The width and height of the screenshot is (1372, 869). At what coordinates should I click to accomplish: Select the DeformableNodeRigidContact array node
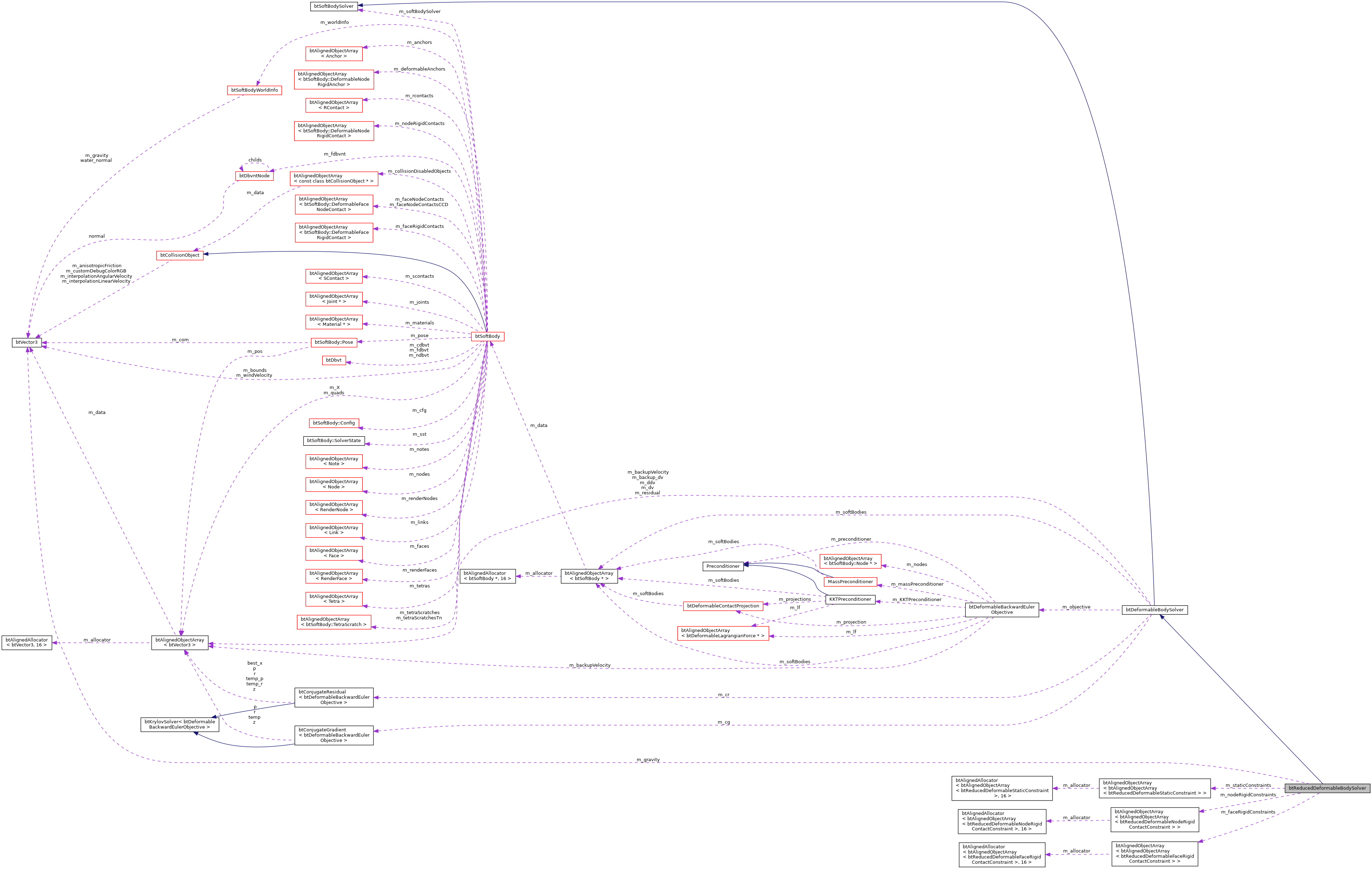point(334,131)
